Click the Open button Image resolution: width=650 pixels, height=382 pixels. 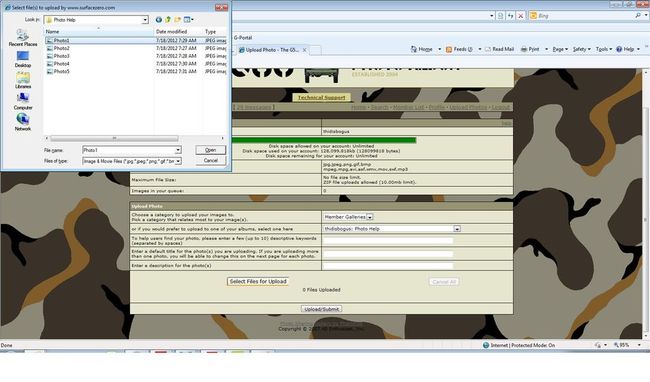[x=211, y=150]
